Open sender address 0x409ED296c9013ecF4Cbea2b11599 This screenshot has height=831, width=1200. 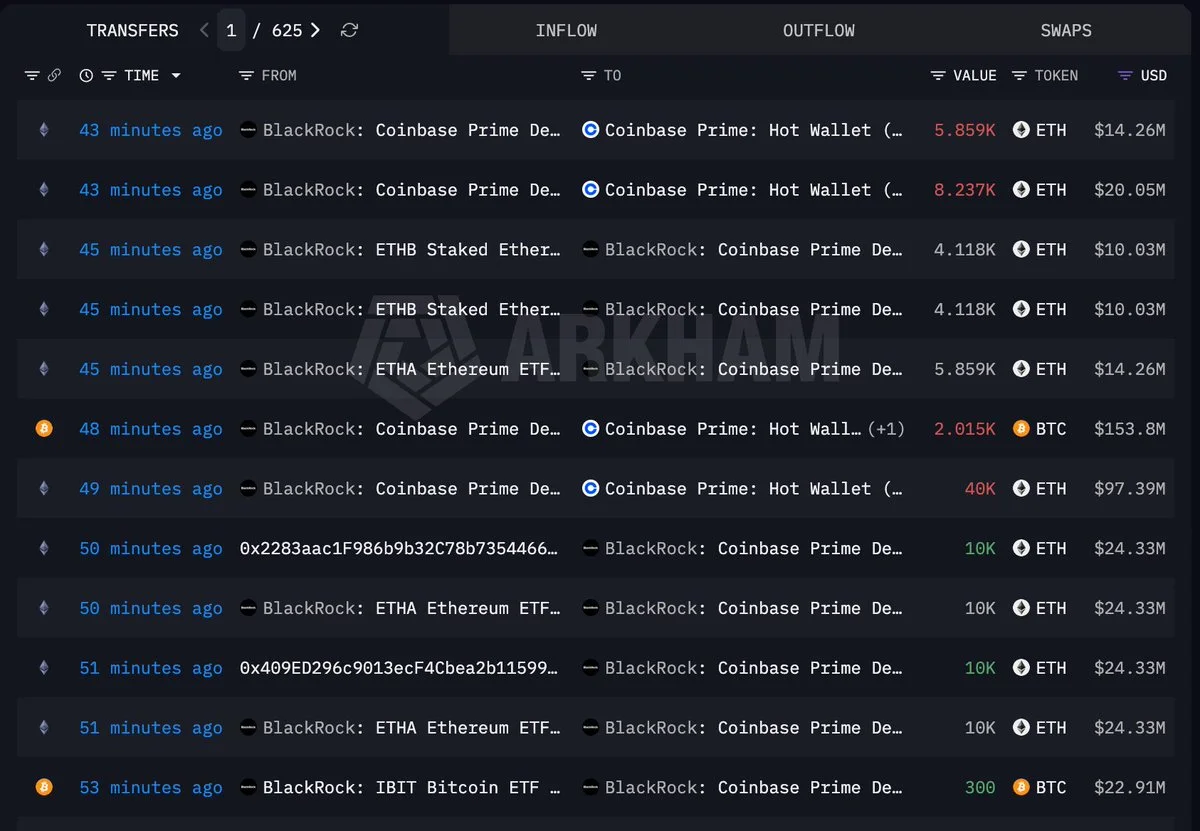click(399, 668)
